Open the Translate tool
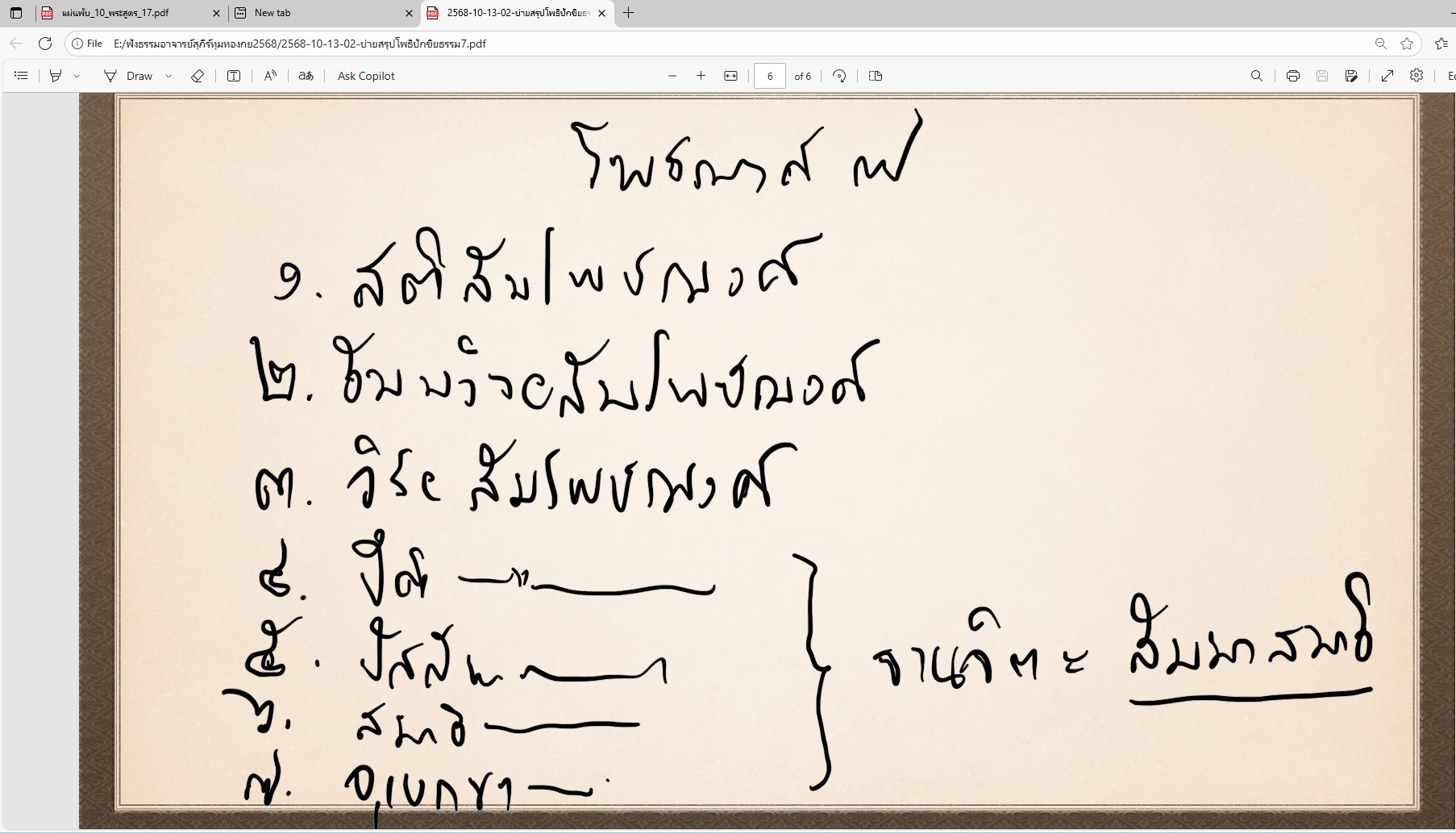Image resolution: width=1456 pixels, height=834 pixels. (306, 76)
